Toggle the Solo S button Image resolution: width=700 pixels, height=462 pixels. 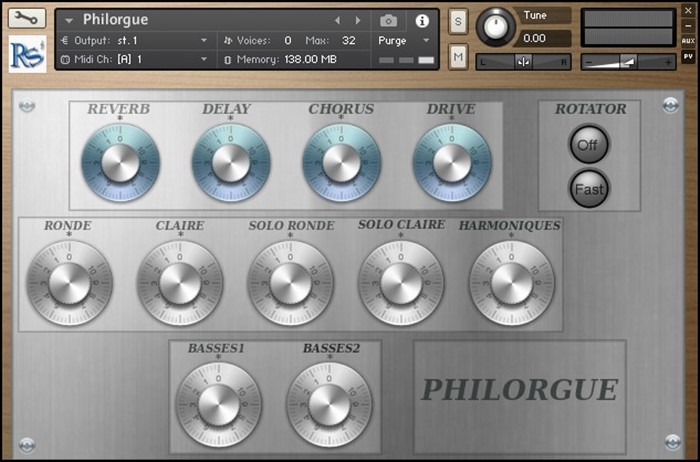[458, 21]
